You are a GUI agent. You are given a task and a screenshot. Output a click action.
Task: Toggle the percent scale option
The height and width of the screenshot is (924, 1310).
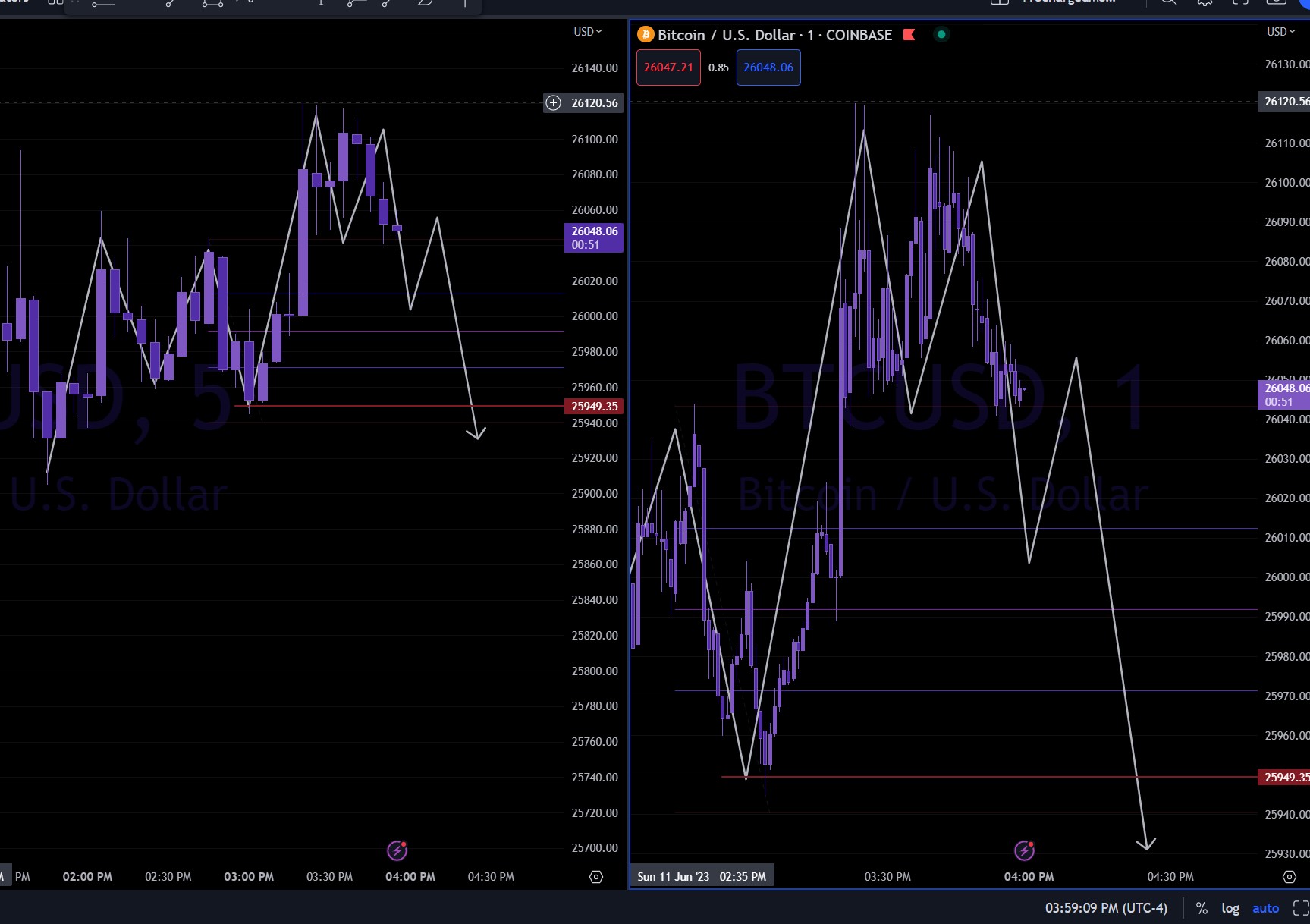[x=1202, y=908]
